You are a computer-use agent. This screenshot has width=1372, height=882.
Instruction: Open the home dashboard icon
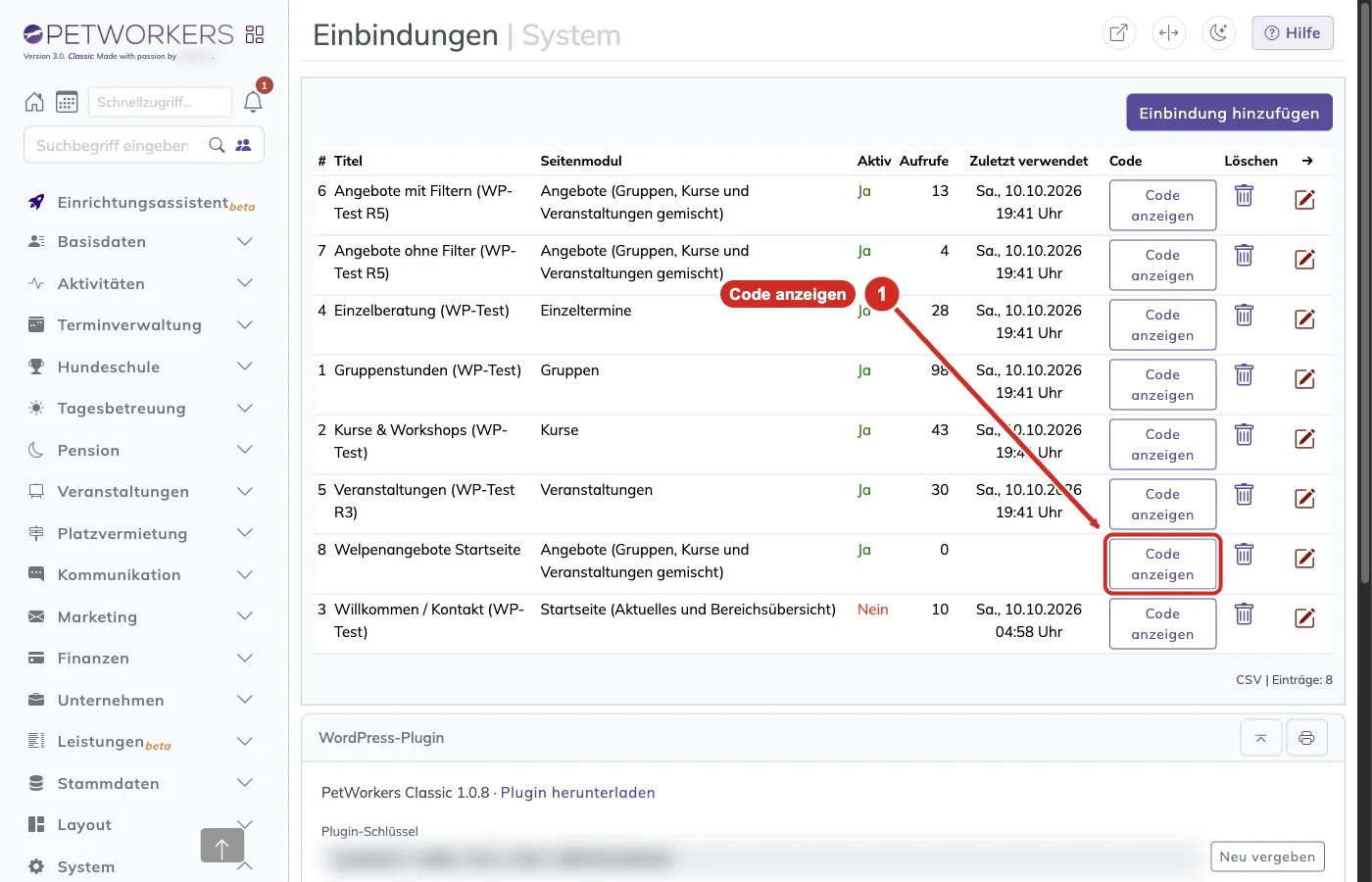[34, 102]
